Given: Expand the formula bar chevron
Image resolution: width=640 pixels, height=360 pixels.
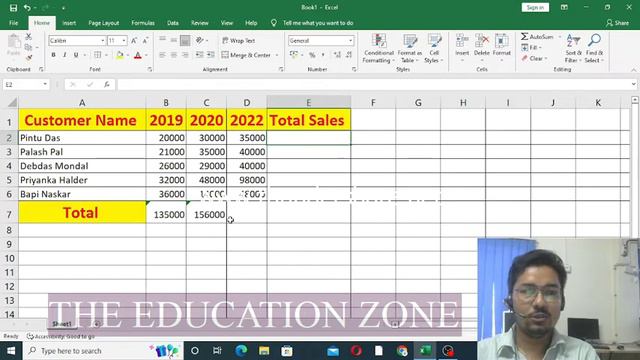Looking at the screenshot, I should pyautogui.click(x=633, y=84).
